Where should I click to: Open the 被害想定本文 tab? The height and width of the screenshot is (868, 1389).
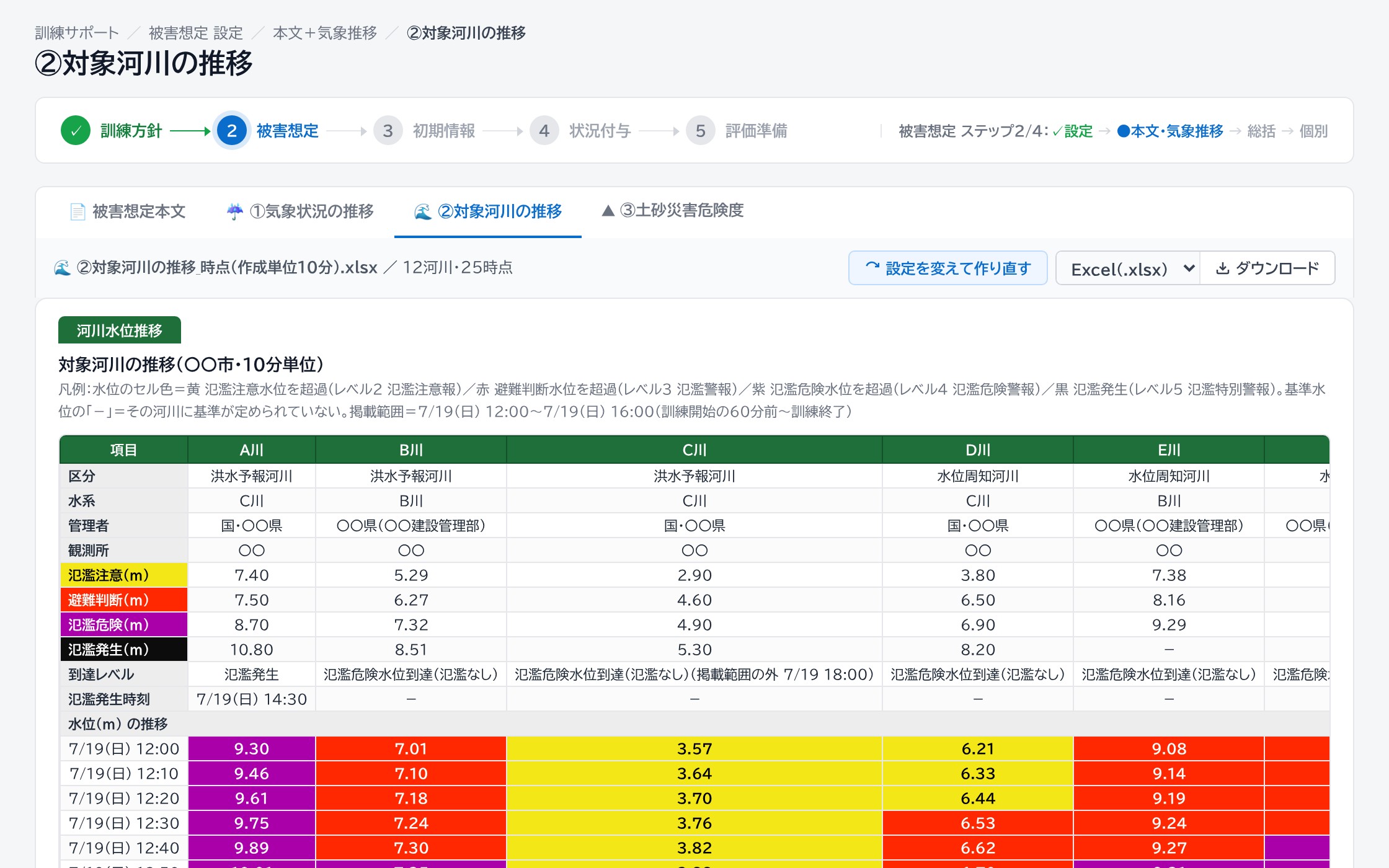[128, 212]
